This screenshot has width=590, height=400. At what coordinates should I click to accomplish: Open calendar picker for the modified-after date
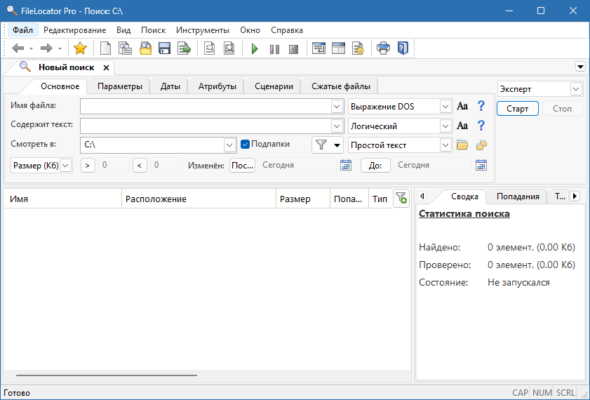346,165
